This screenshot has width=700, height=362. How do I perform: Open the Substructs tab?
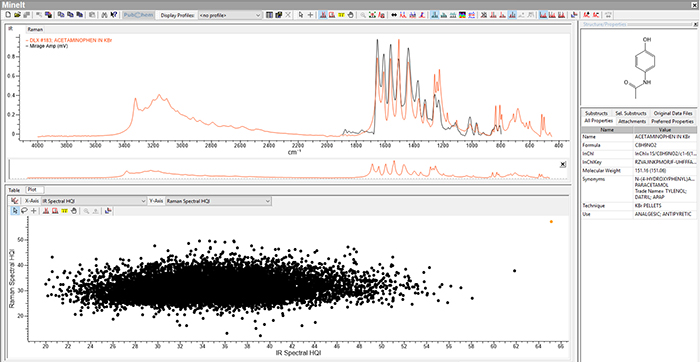[x=597, y=113]
